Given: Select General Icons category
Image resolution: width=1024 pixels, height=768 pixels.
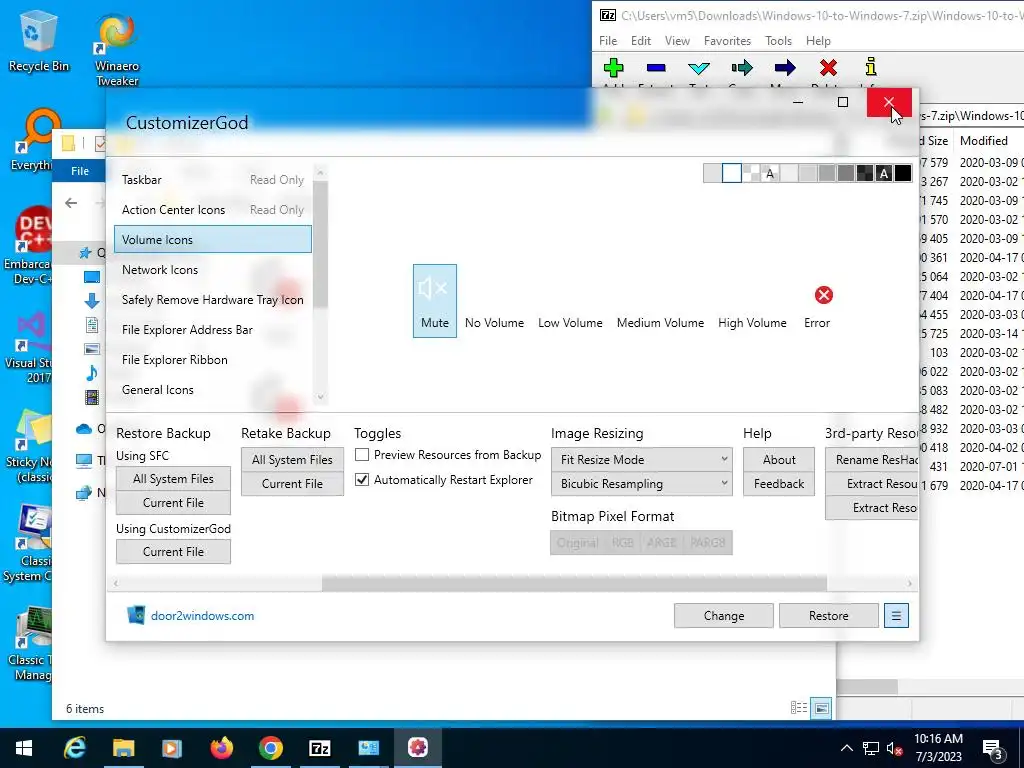Looking at the screenshot, I should (x=212, y=389).
